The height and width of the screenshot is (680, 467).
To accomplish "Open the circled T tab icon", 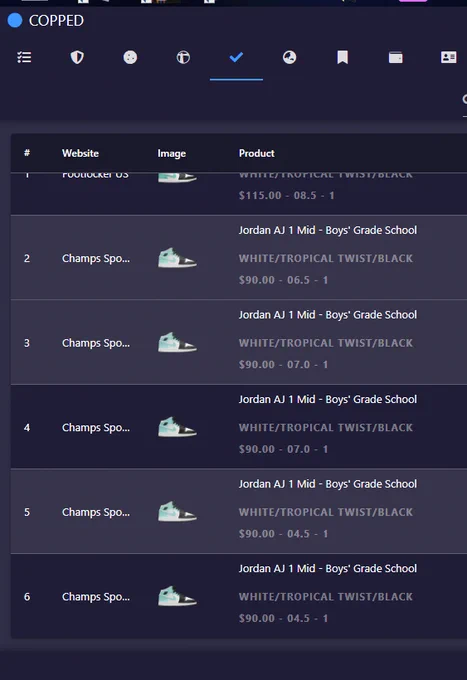I will coord(183,57).
